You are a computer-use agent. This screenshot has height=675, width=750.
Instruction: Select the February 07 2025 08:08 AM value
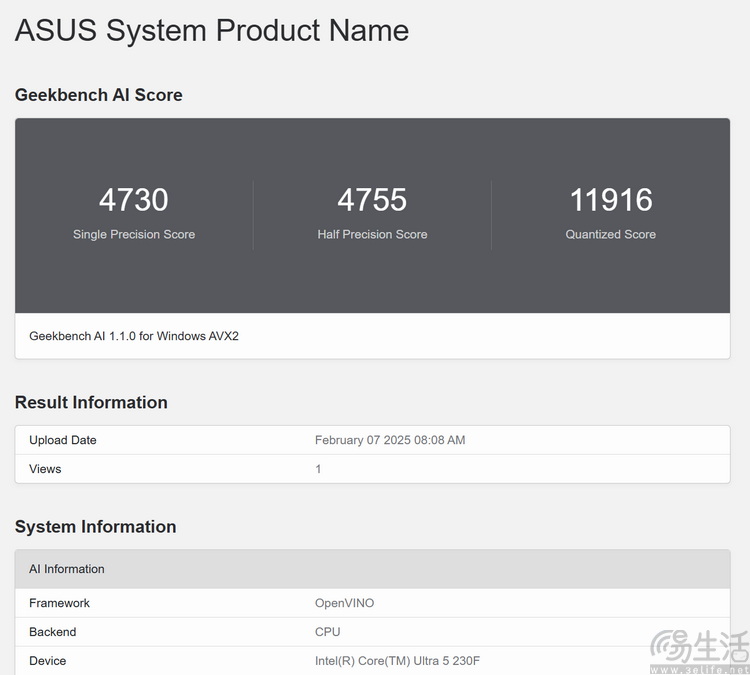[x=390, y=440]
